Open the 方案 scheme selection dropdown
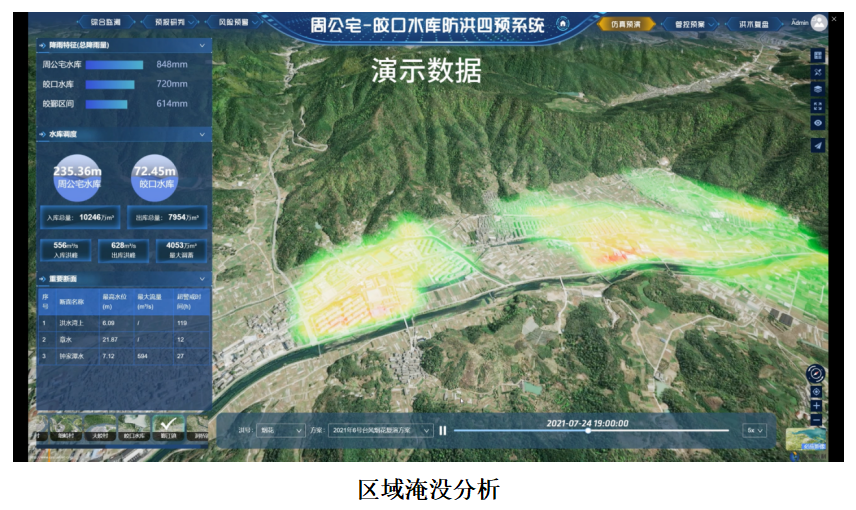 pos(379,430)
